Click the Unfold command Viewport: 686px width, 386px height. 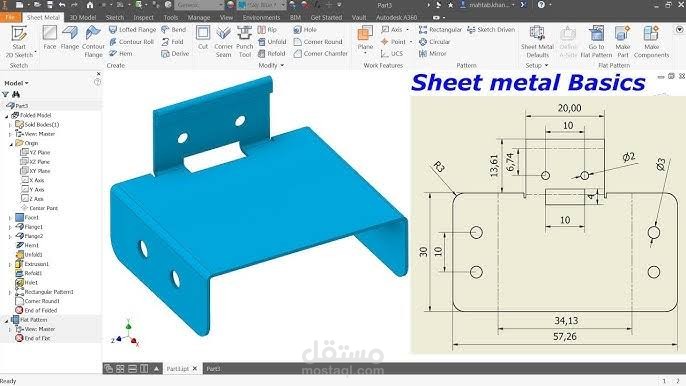pyautogui.click(x=272, y=42)
